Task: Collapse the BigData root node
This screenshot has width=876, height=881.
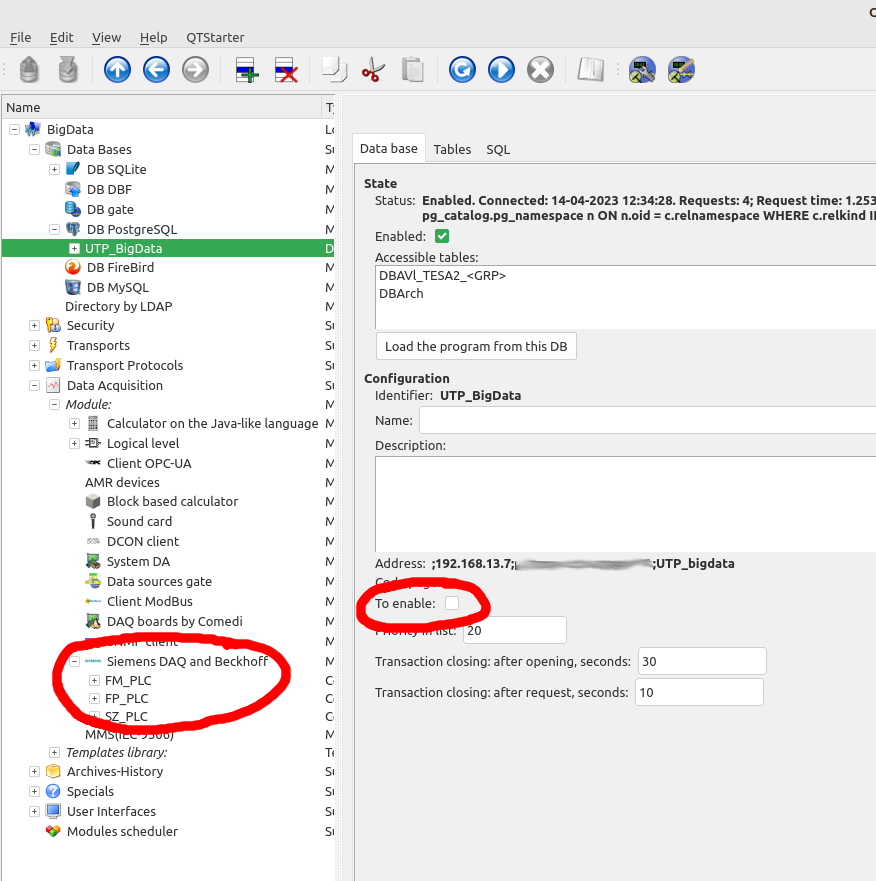Action: (15, 129)
